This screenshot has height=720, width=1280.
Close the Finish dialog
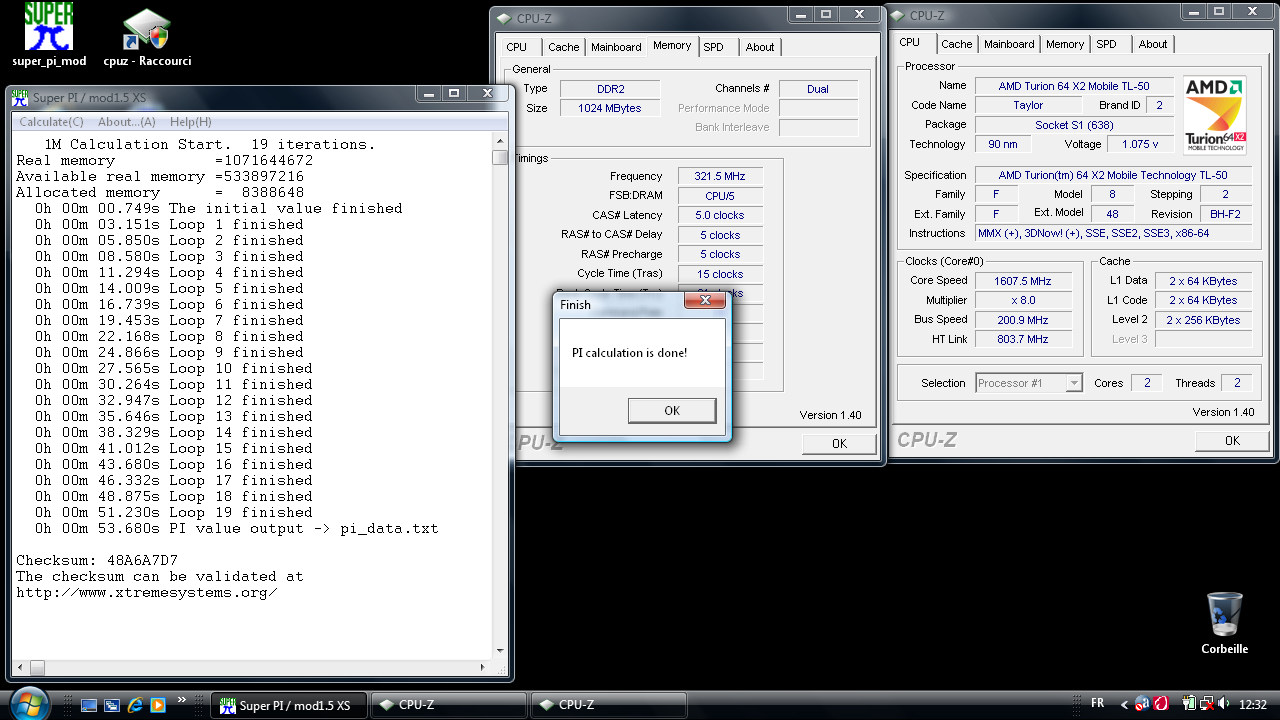(704, 300)
